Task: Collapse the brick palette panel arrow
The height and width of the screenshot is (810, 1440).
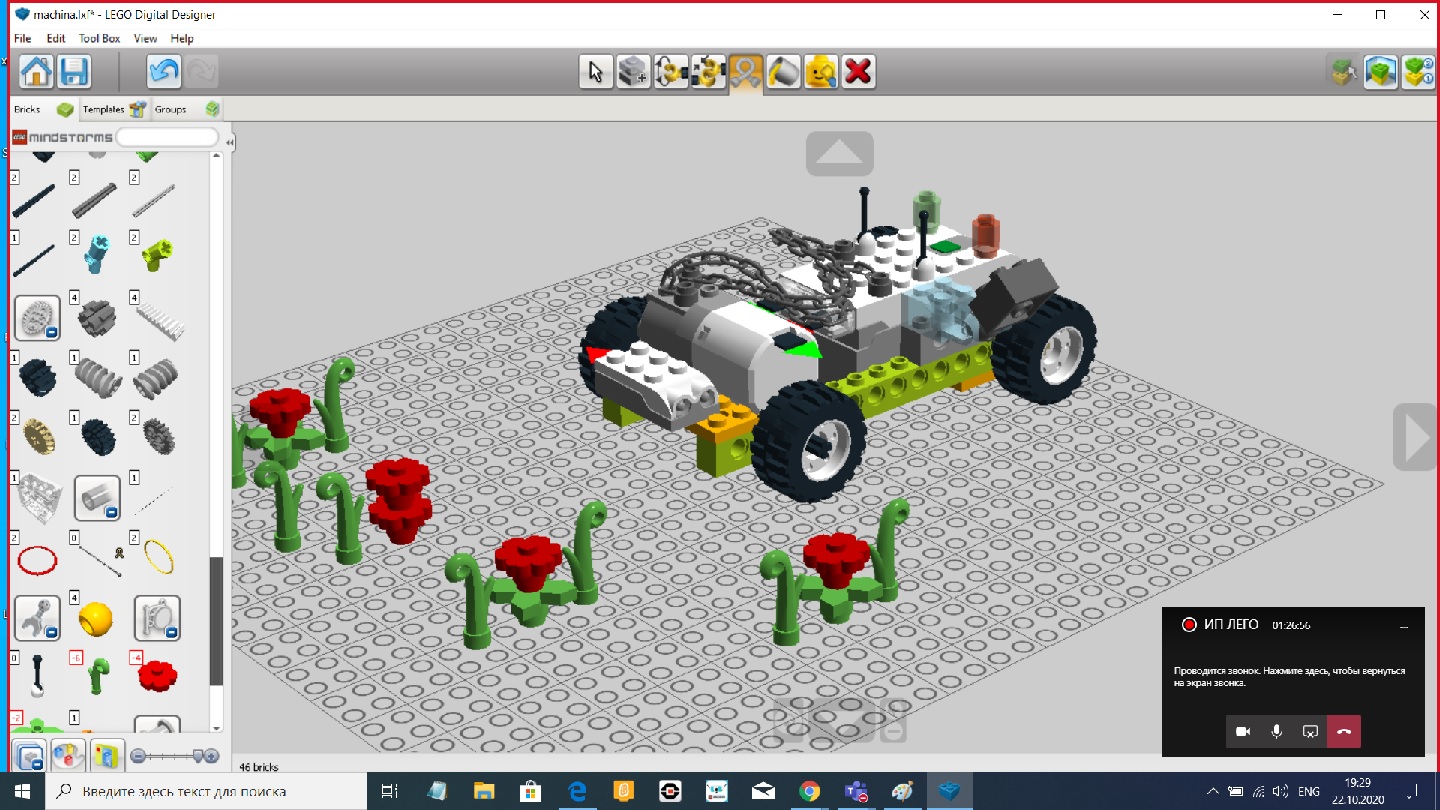Action: tap(230, 143)
